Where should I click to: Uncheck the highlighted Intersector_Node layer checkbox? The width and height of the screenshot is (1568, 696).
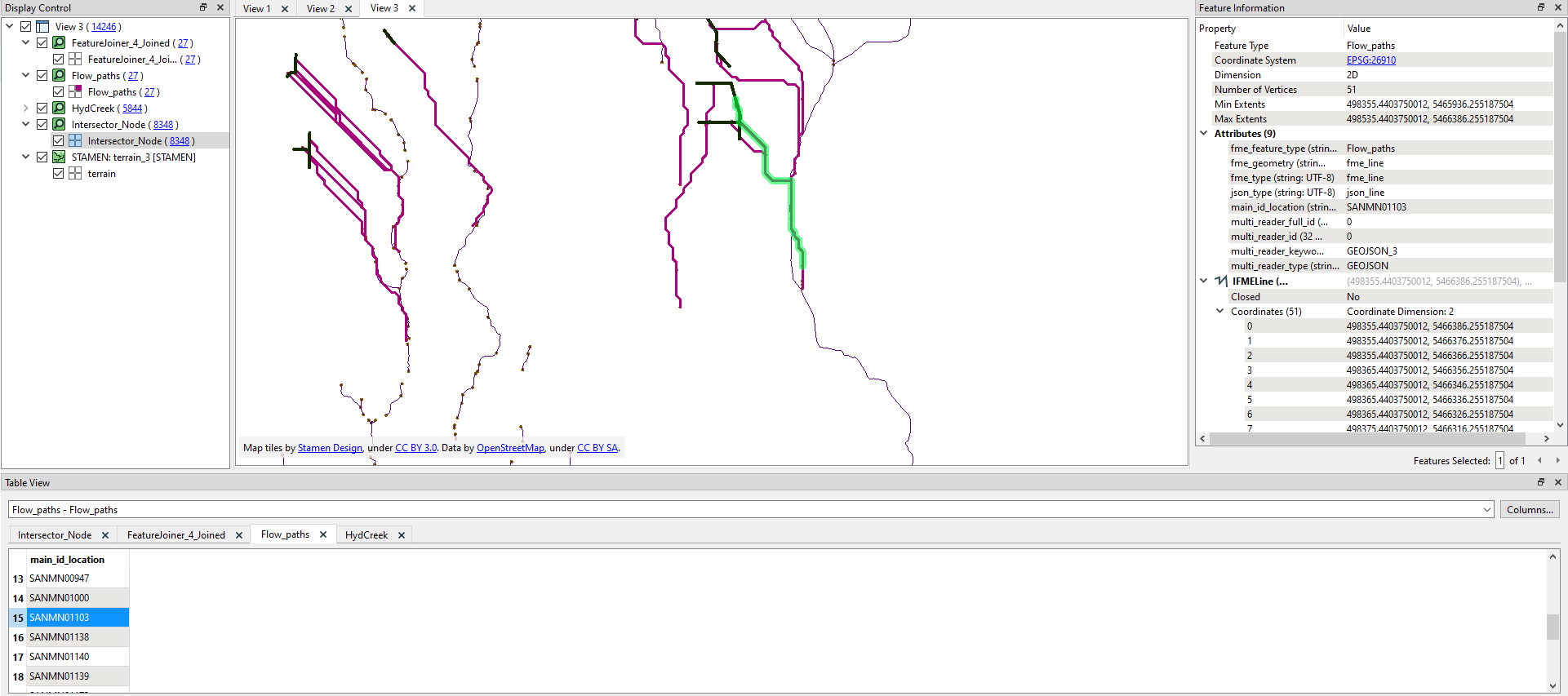point(59,141)
